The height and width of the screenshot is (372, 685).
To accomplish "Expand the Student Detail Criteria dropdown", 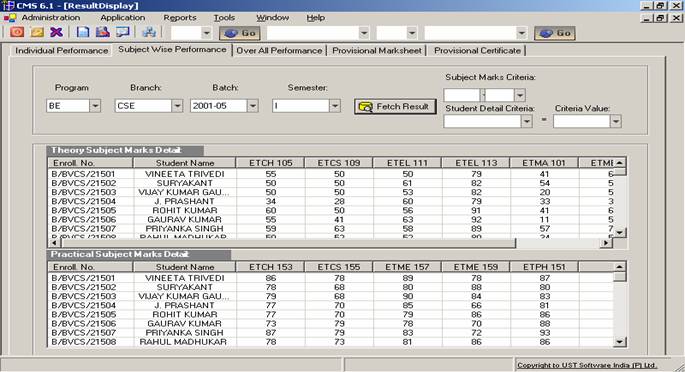I will point(526,121).
